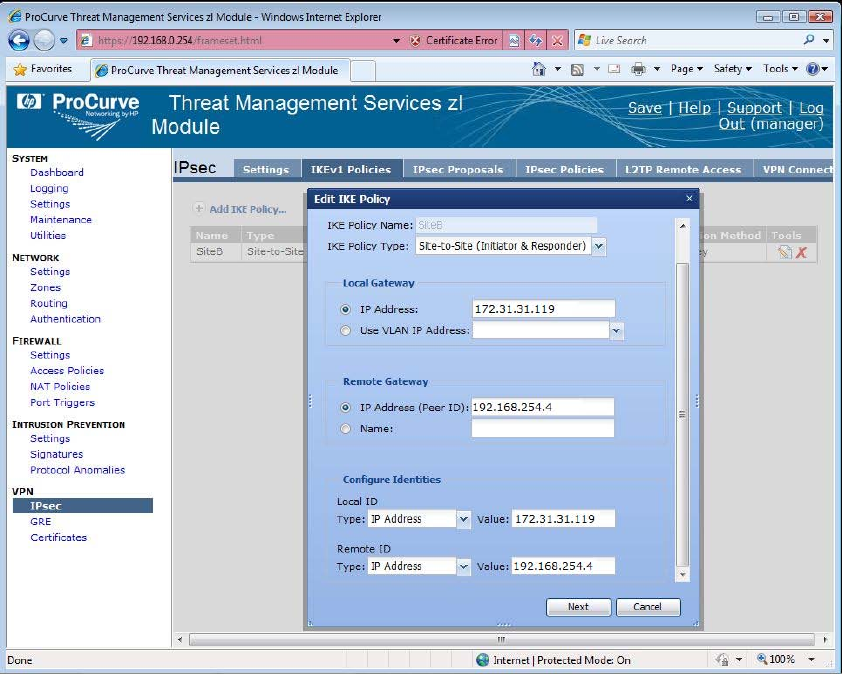
Task: Click the status bar privacy icon
Action: [x=722, y=659]
